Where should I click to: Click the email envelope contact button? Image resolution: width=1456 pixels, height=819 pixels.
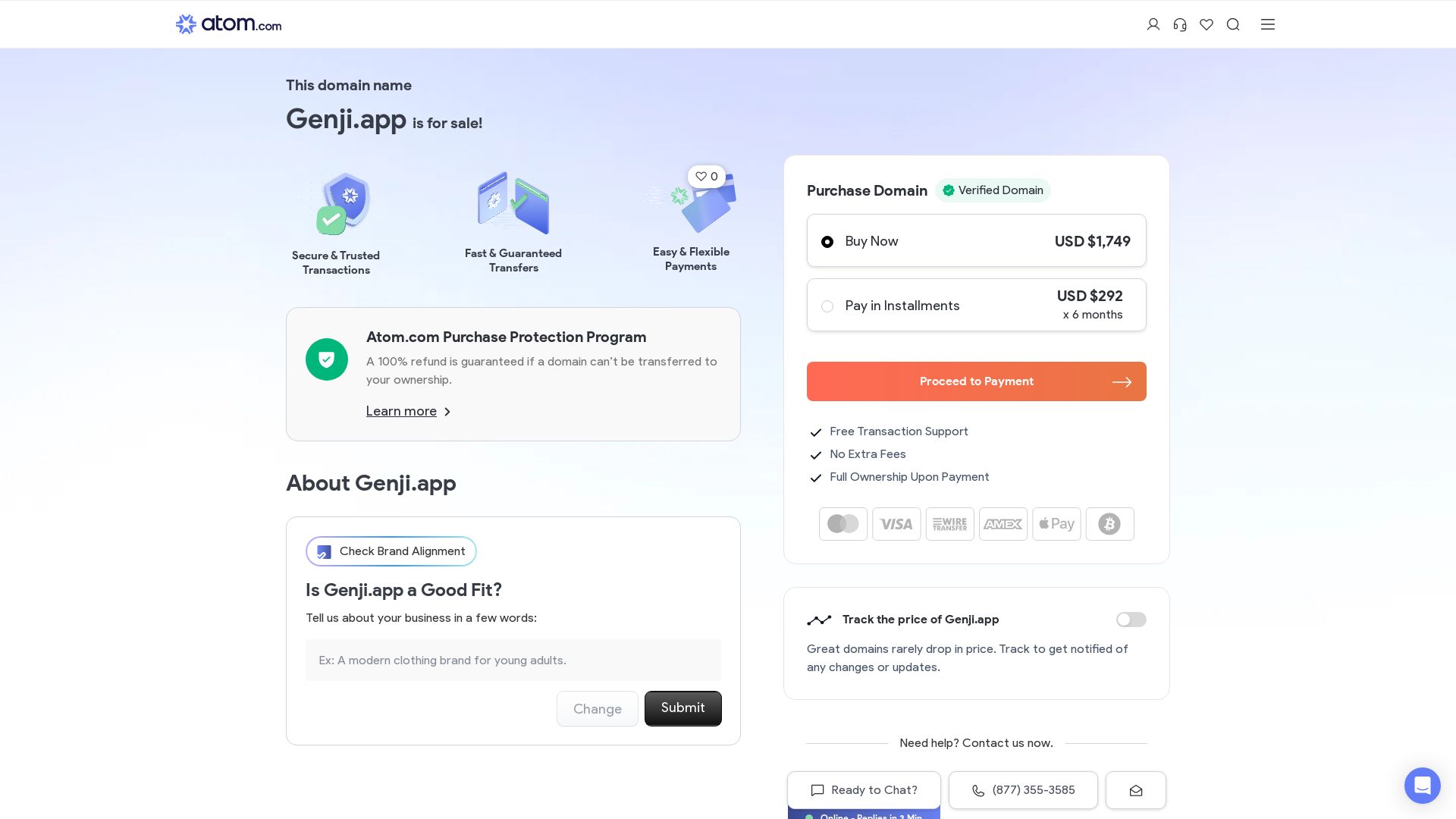point(1135,790)
